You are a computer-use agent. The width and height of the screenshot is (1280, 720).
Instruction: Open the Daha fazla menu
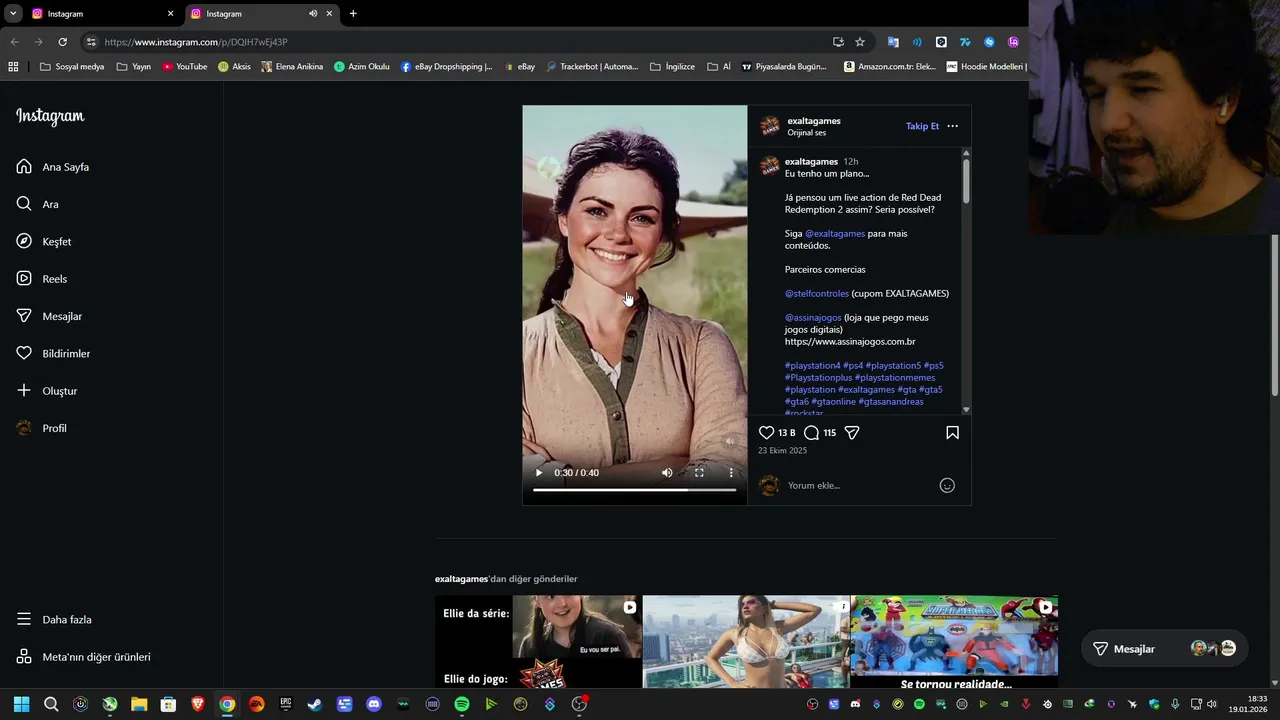pyautogui.click(x=53, y=619)
